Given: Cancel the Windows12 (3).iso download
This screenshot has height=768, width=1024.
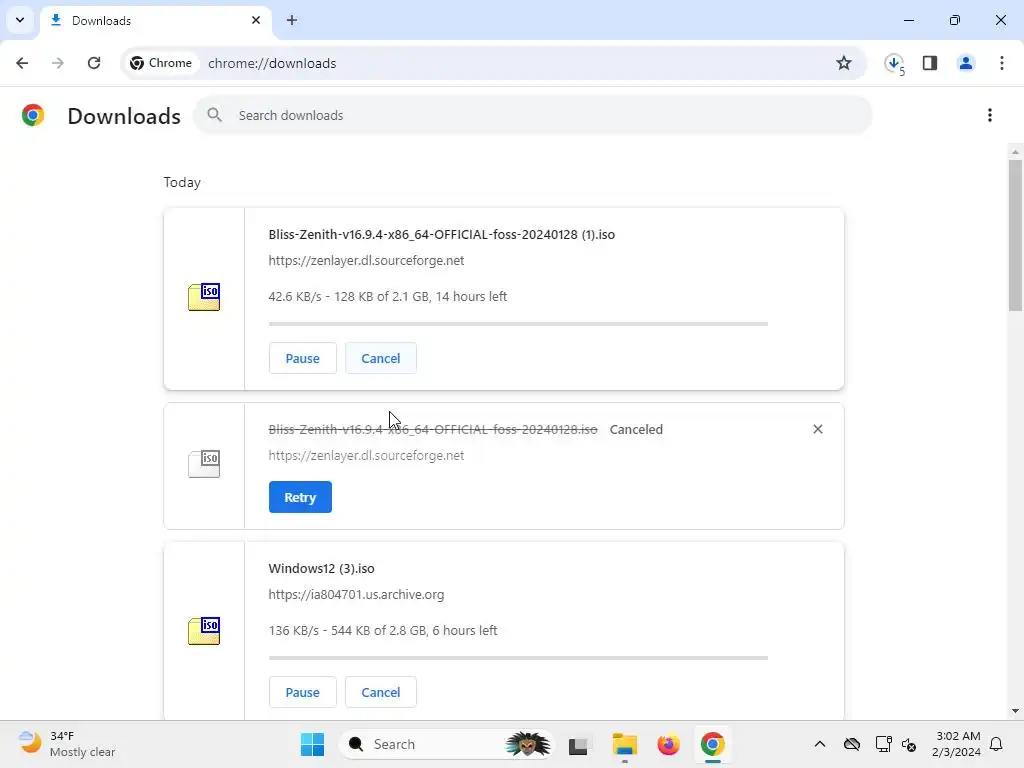Looking at the screenshot, I should click(x=381, y=692).
